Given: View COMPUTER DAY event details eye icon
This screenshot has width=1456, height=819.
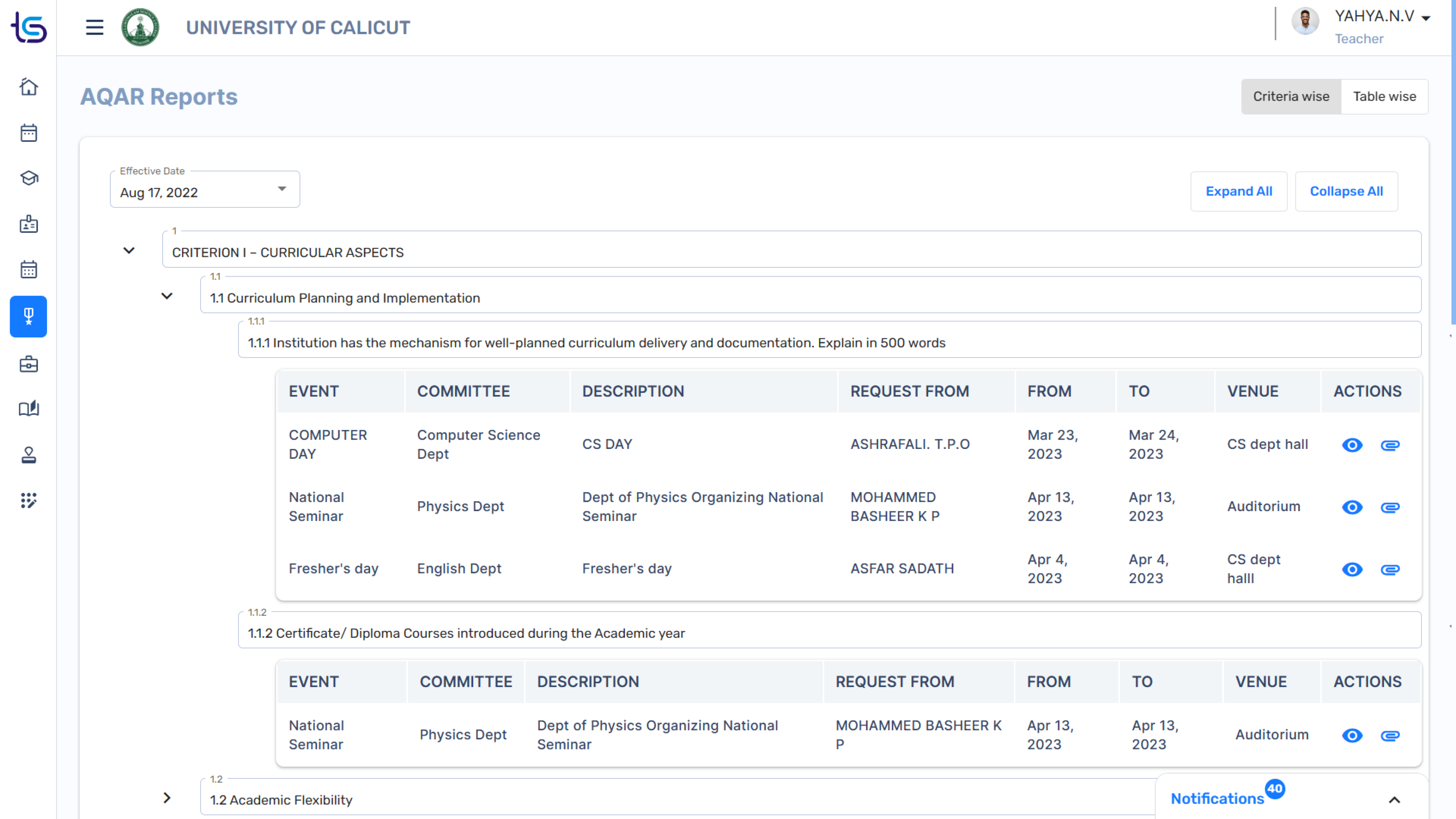Looking at the screenshot, I should pos(1352,445).
